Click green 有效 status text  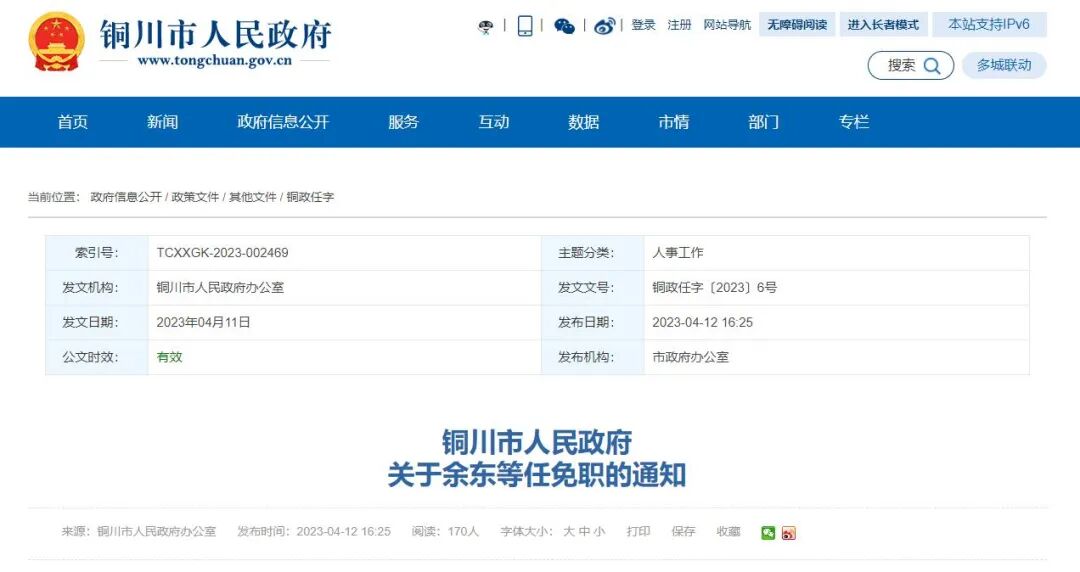click(x=169, y=357)
